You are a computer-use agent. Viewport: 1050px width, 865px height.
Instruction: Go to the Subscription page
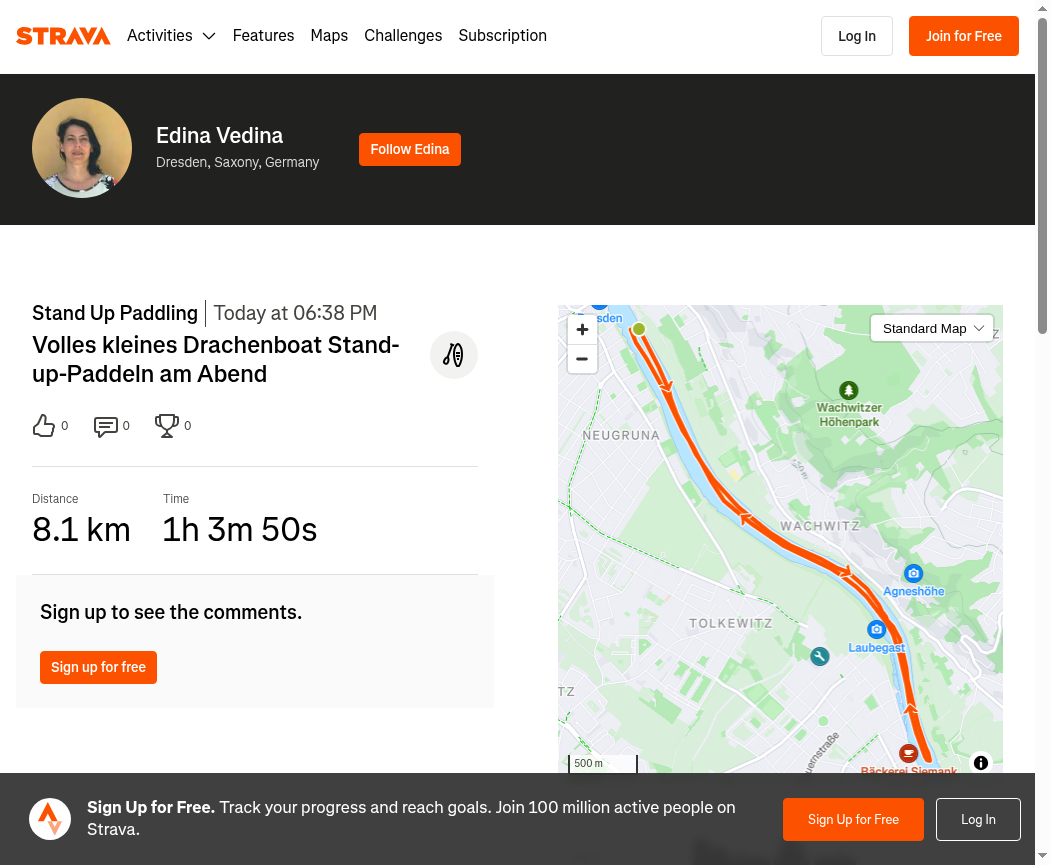point(502,35)
